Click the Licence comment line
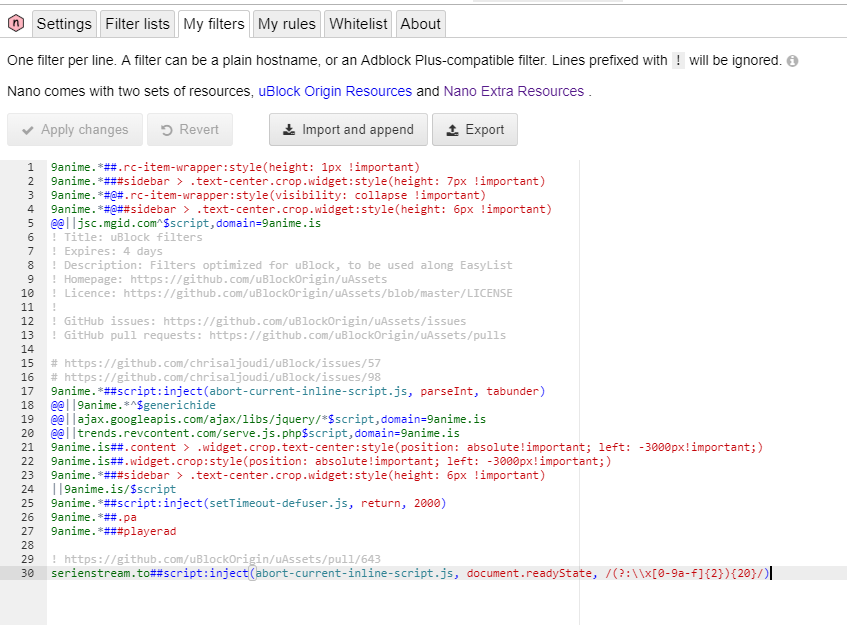This screenshot has width=847, height=625. click(281, 293)
